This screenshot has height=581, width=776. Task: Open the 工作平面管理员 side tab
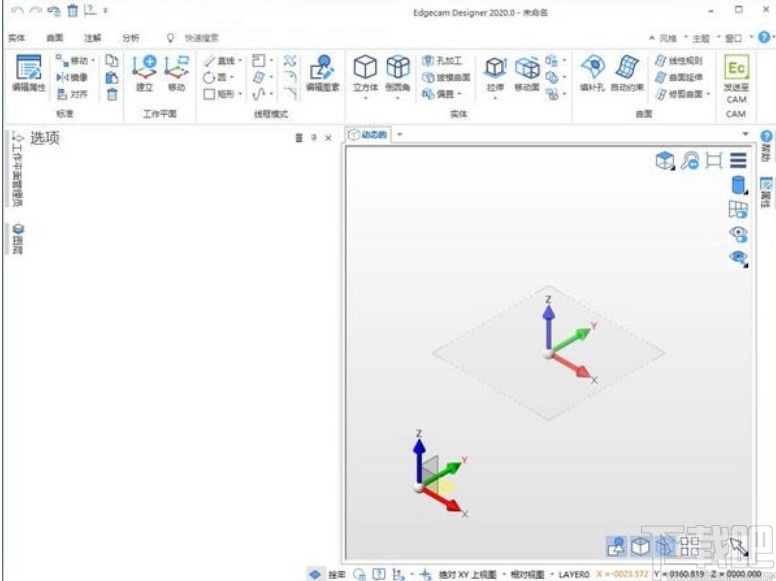[x=17, y=168]
